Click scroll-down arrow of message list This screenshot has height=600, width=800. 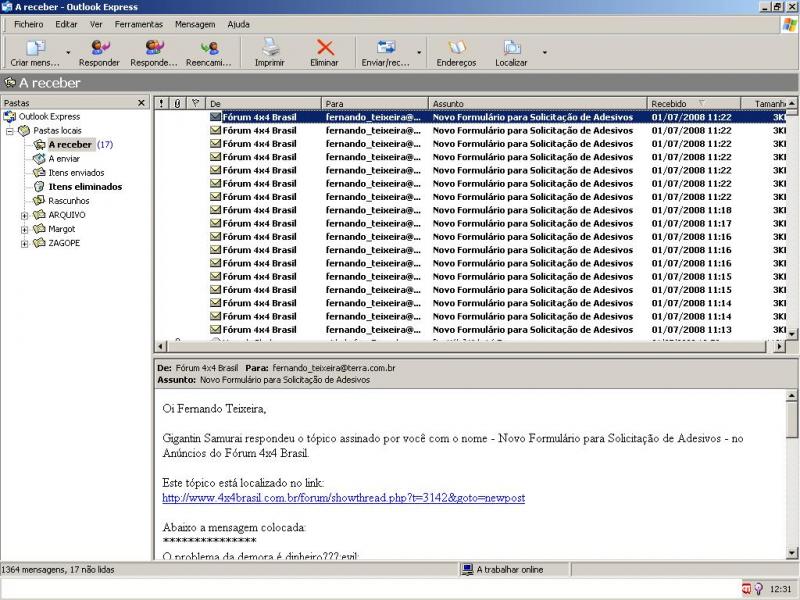pos(792,334)
